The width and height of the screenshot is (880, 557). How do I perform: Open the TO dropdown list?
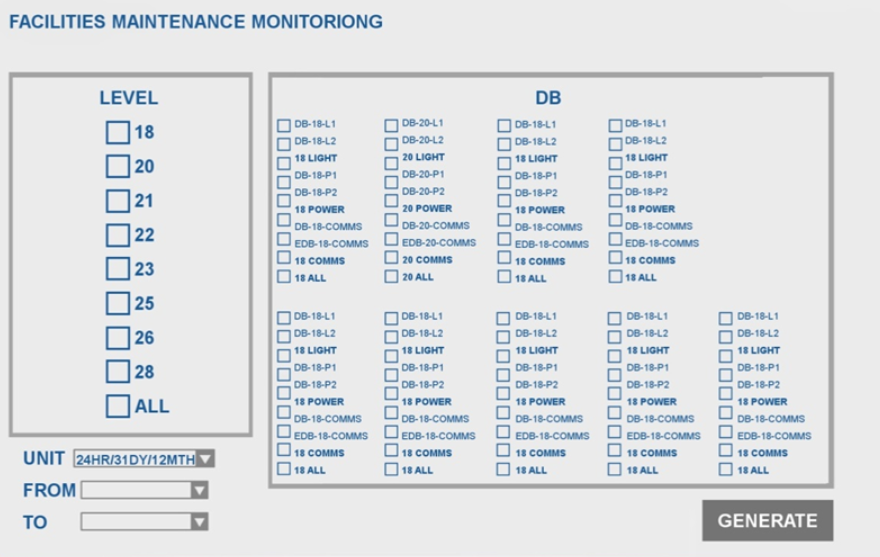point(199,521)
